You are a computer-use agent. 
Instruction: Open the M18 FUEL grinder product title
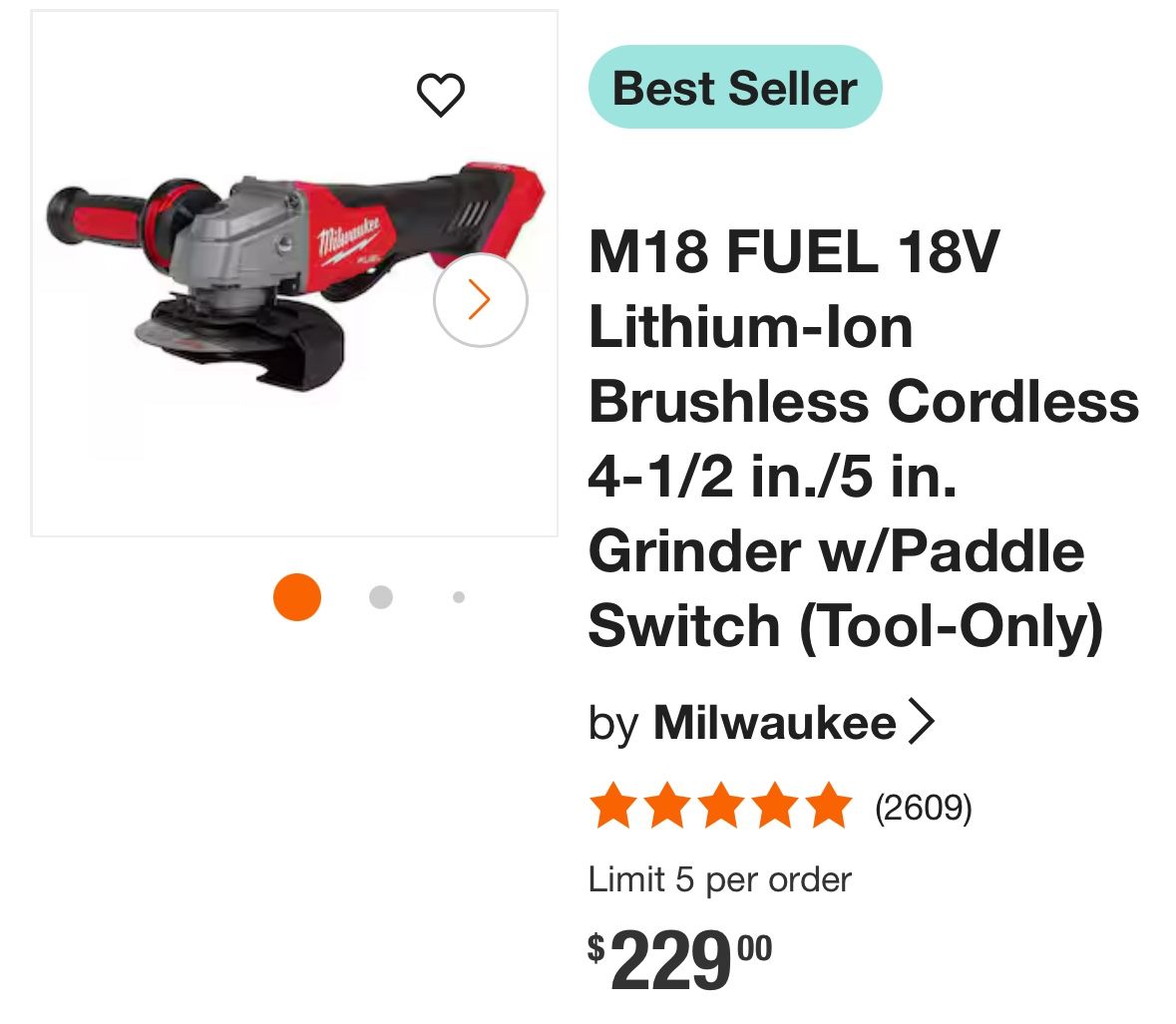click(x=863, y=439)
